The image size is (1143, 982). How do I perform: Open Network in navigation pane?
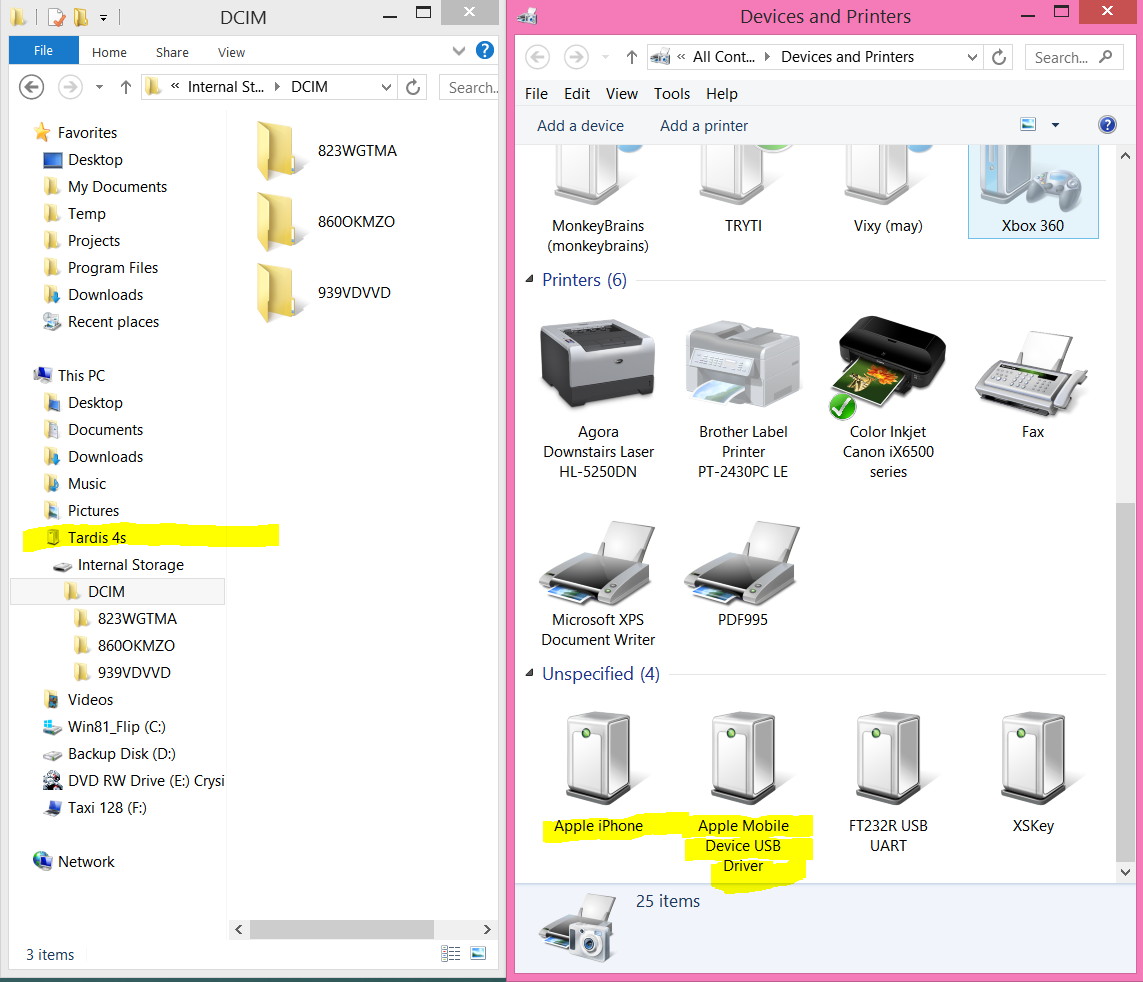(x=86, y=861)
